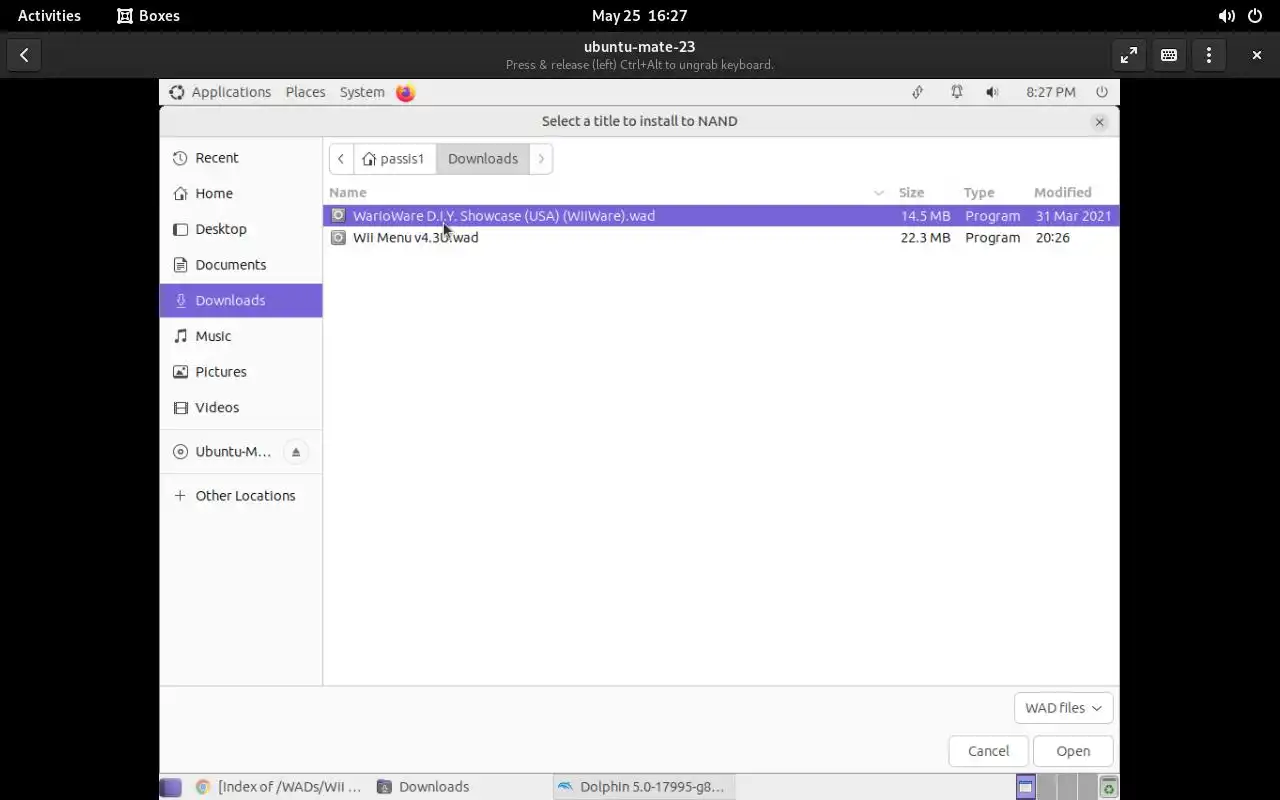The width and height of the screenshot is (1280, 800).
Task: Go to Home in the sidebar
Action: click(240, 194)
